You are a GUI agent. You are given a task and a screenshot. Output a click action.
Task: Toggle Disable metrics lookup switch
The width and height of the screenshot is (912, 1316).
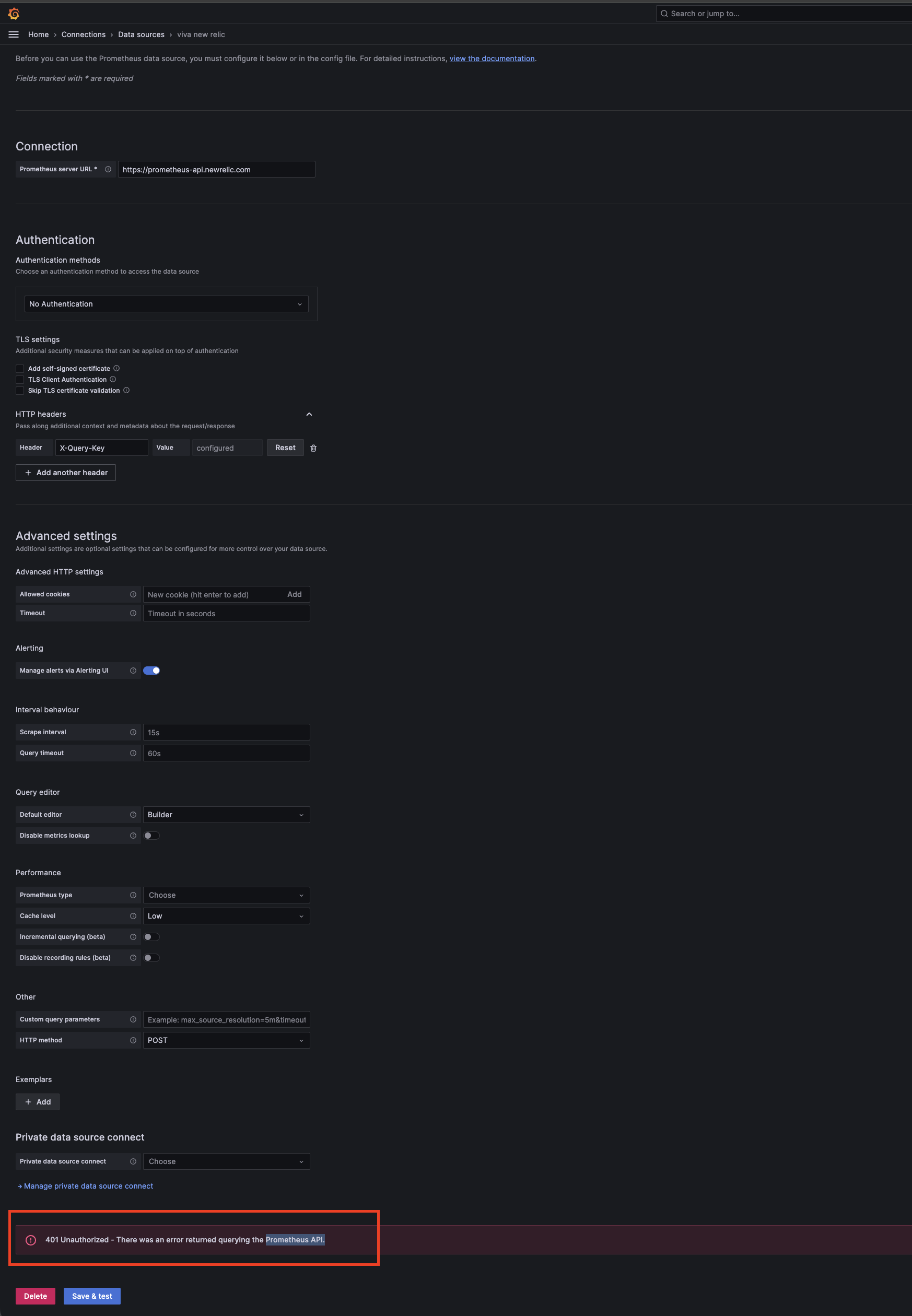pos(151,836)
